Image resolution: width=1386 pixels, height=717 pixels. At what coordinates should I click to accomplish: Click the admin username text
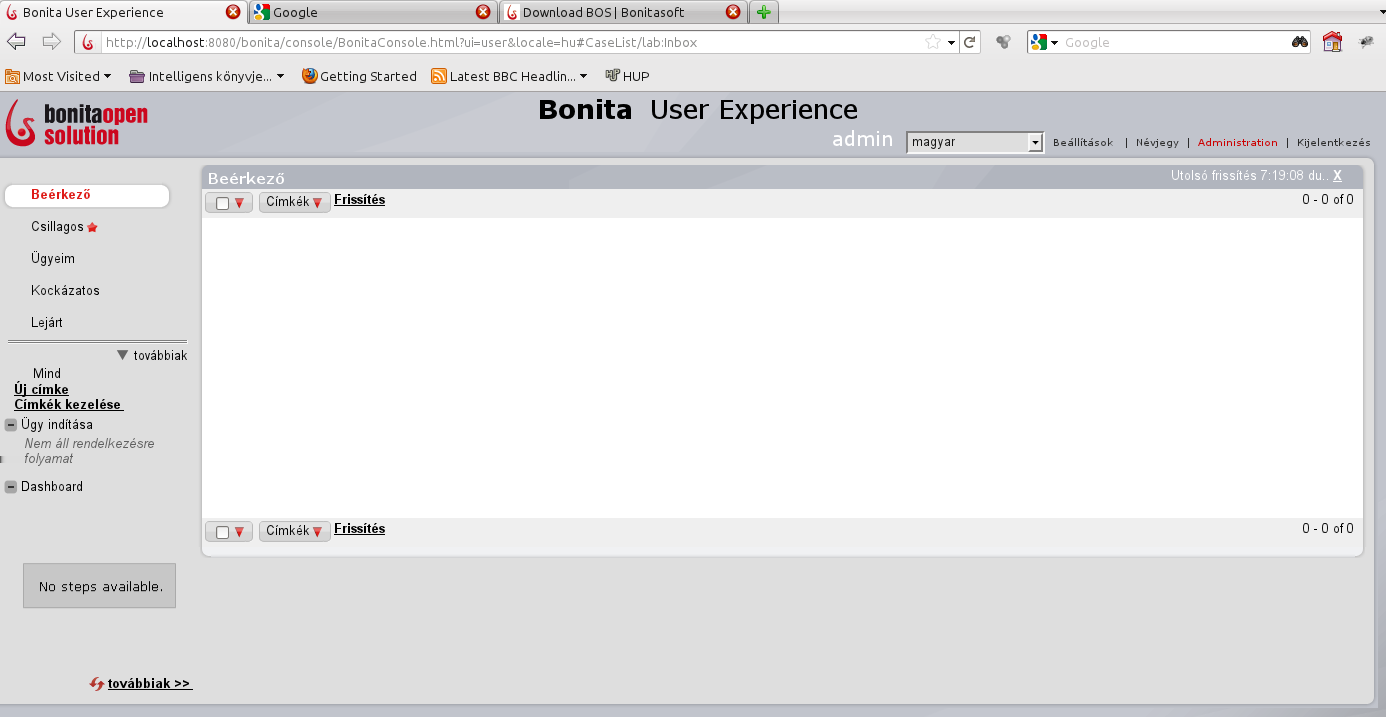(862, 140)
